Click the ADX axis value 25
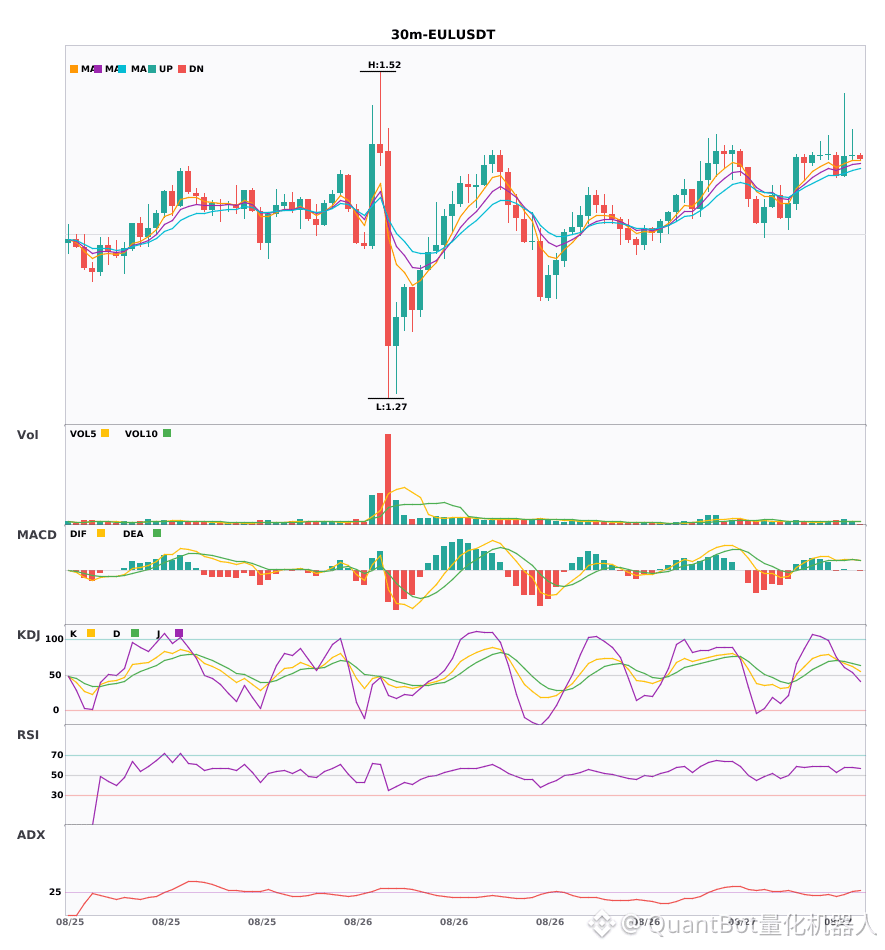 (55, 892)
